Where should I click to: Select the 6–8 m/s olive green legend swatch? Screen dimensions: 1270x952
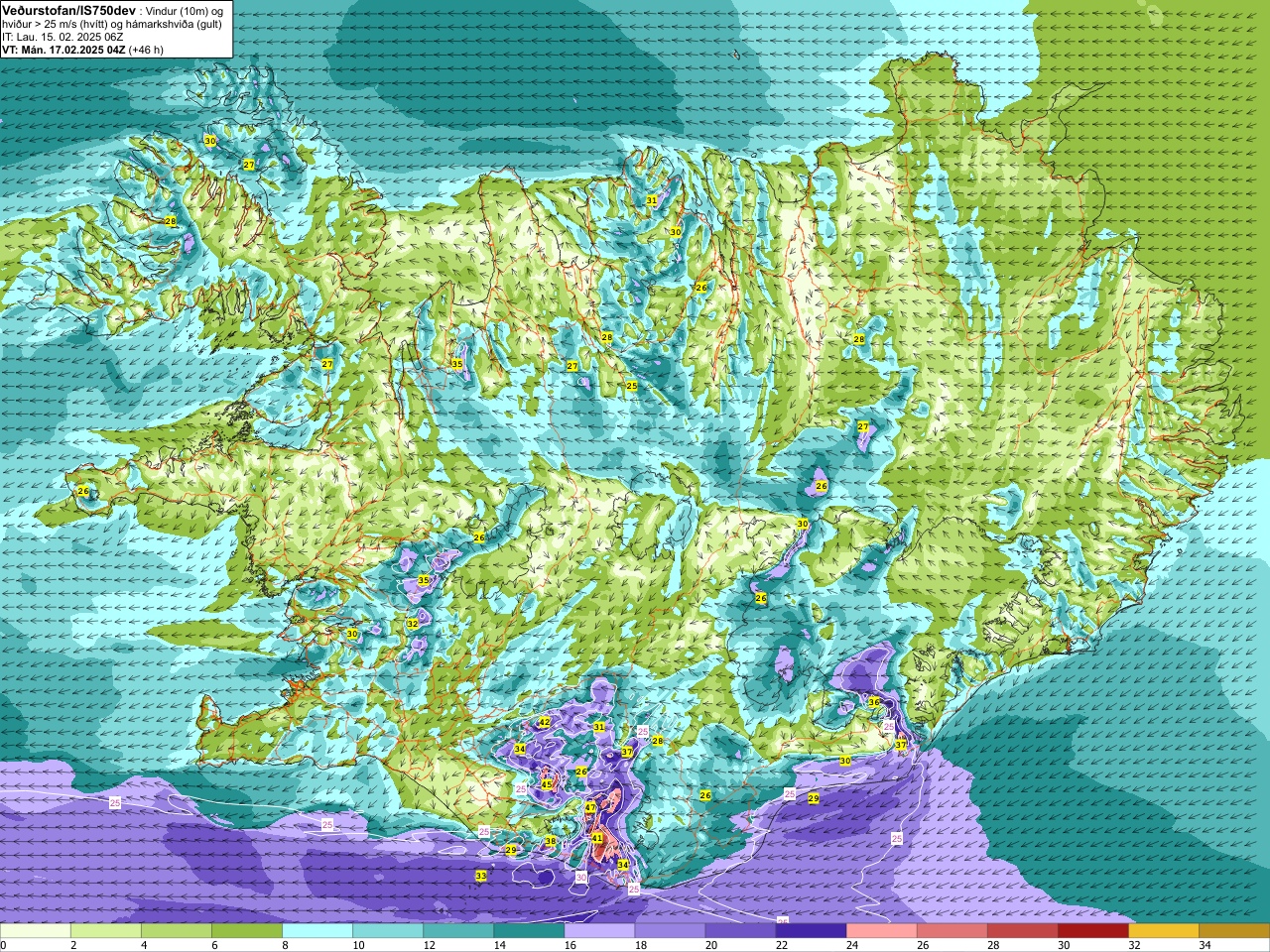pos(247,931)
